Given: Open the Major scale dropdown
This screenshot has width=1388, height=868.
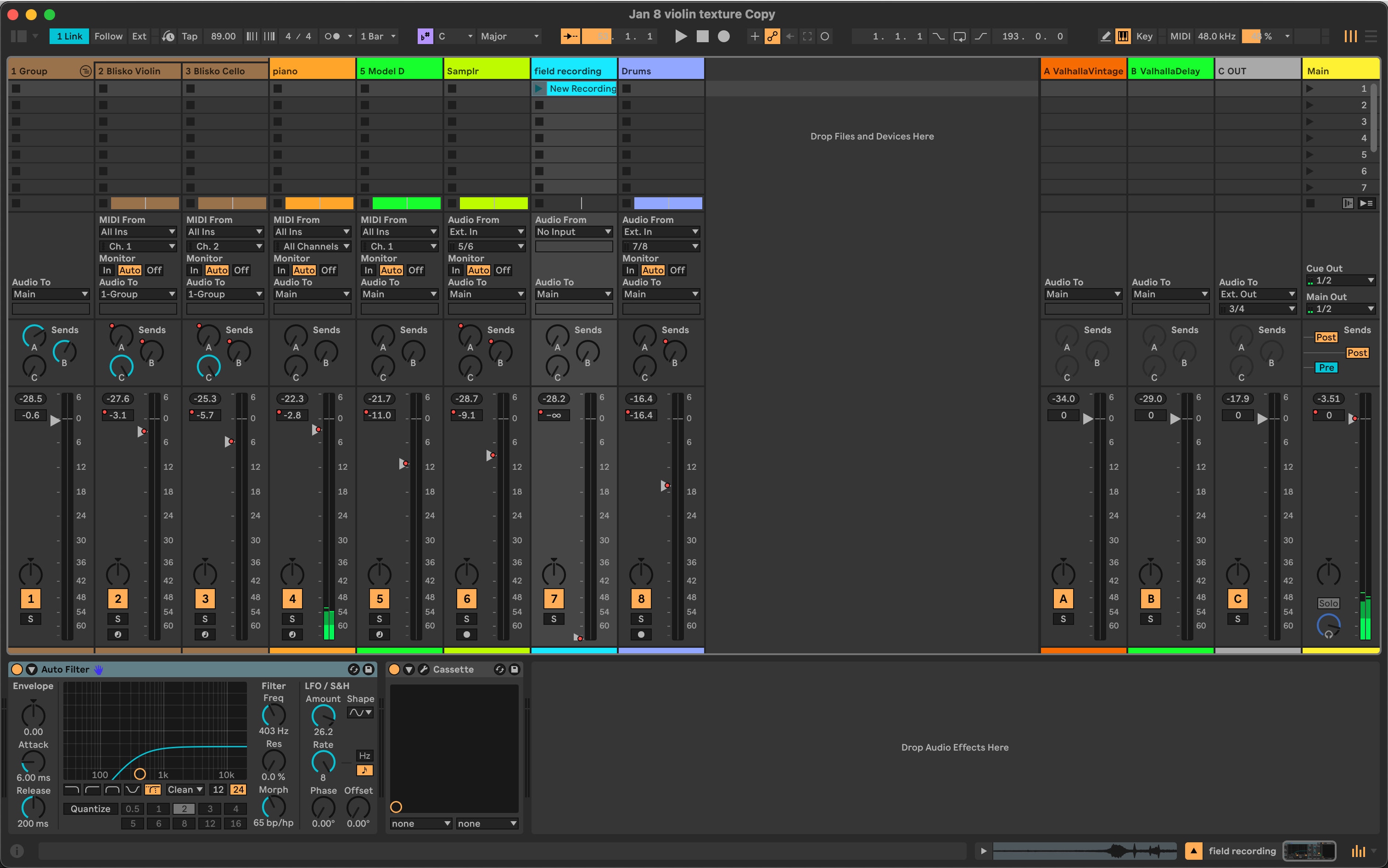Looking at the screenshot, I should [x=509, y=36].
